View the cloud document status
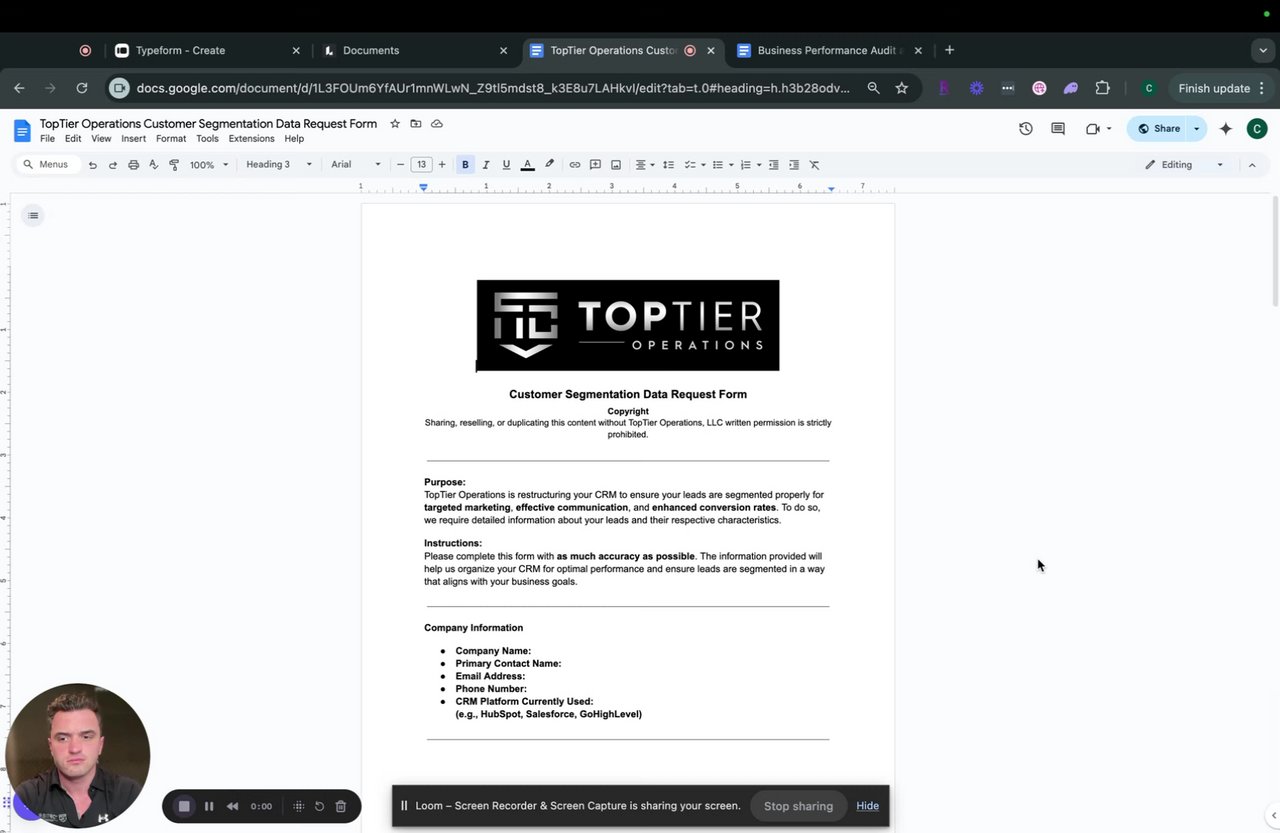The height and width of the screenshot is (833, 1280). pos(437,124)
